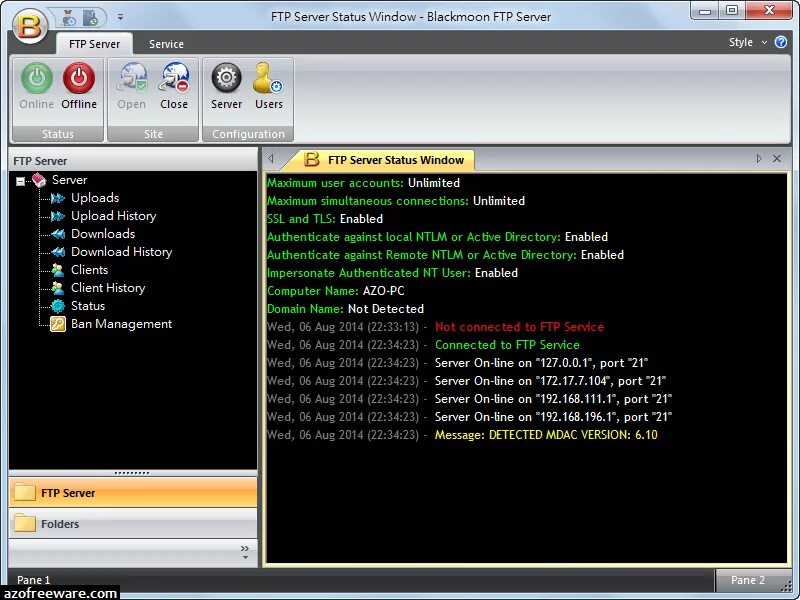Click the Domain Name Not Detected line

(x=345, y=309)
